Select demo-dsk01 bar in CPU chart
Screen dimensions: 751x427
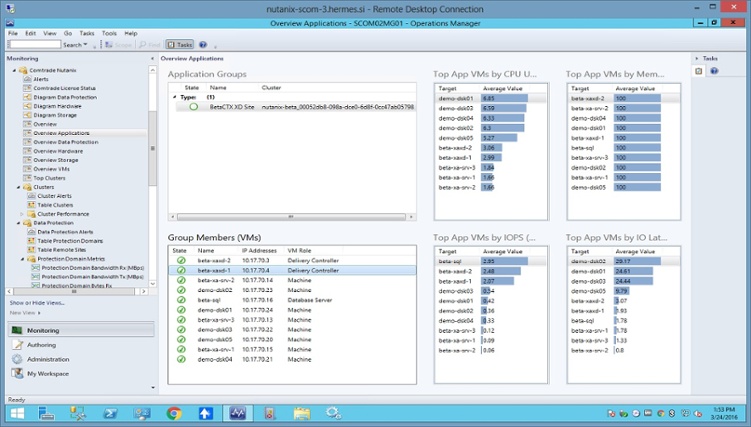504,98
